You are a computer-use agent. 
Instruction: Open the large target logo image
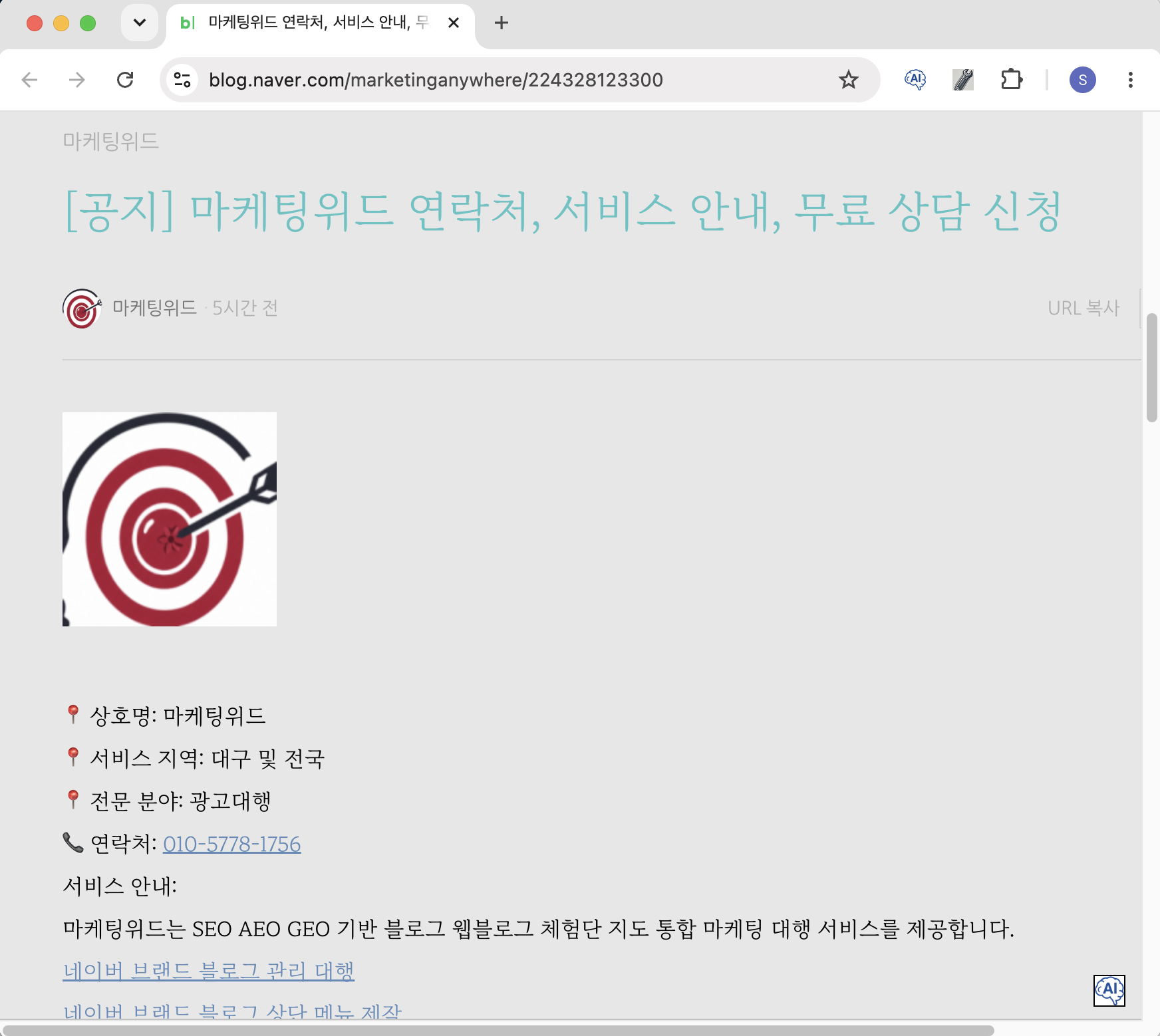[x=170, y=519]
